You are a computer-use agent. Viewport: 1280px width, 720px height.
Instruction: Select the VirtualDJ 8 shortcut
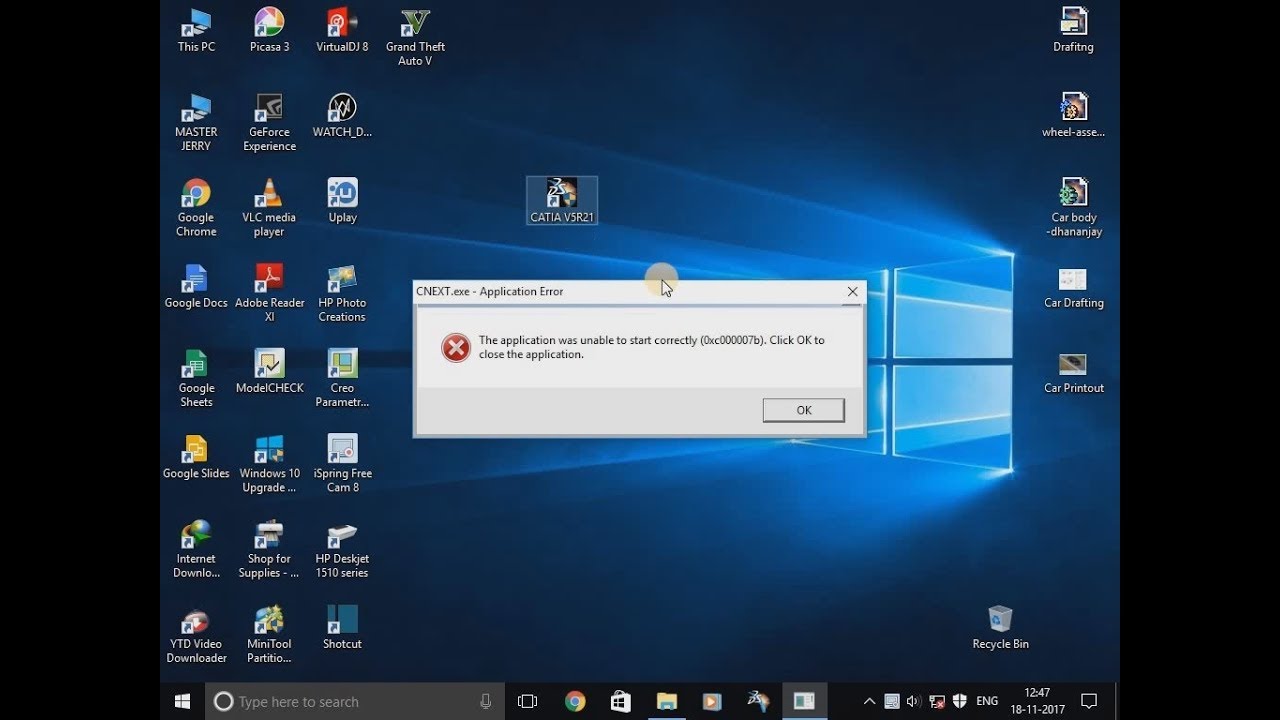click(342, 30)
